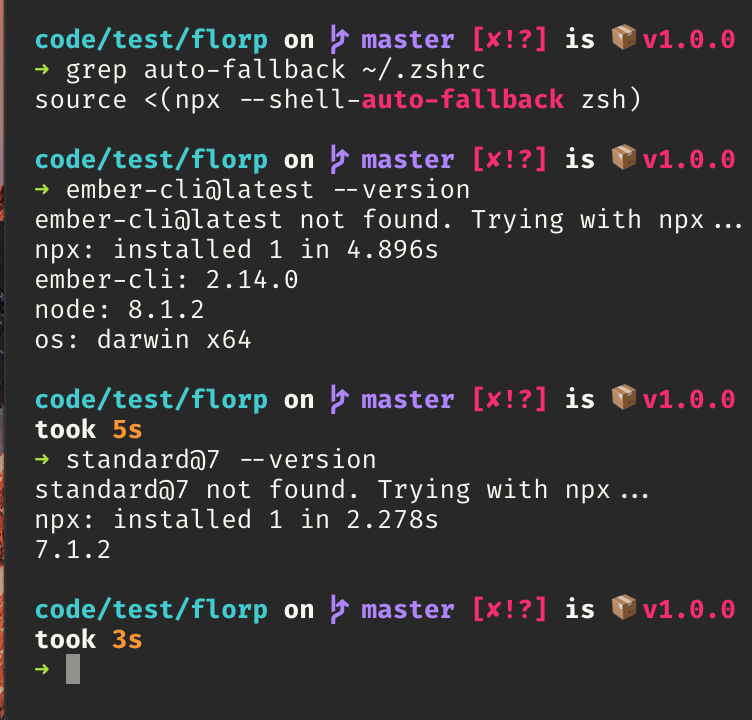Click the 'npx: installed 1 in 4.896s' line
752x720 pixels.
click(236, 250)
